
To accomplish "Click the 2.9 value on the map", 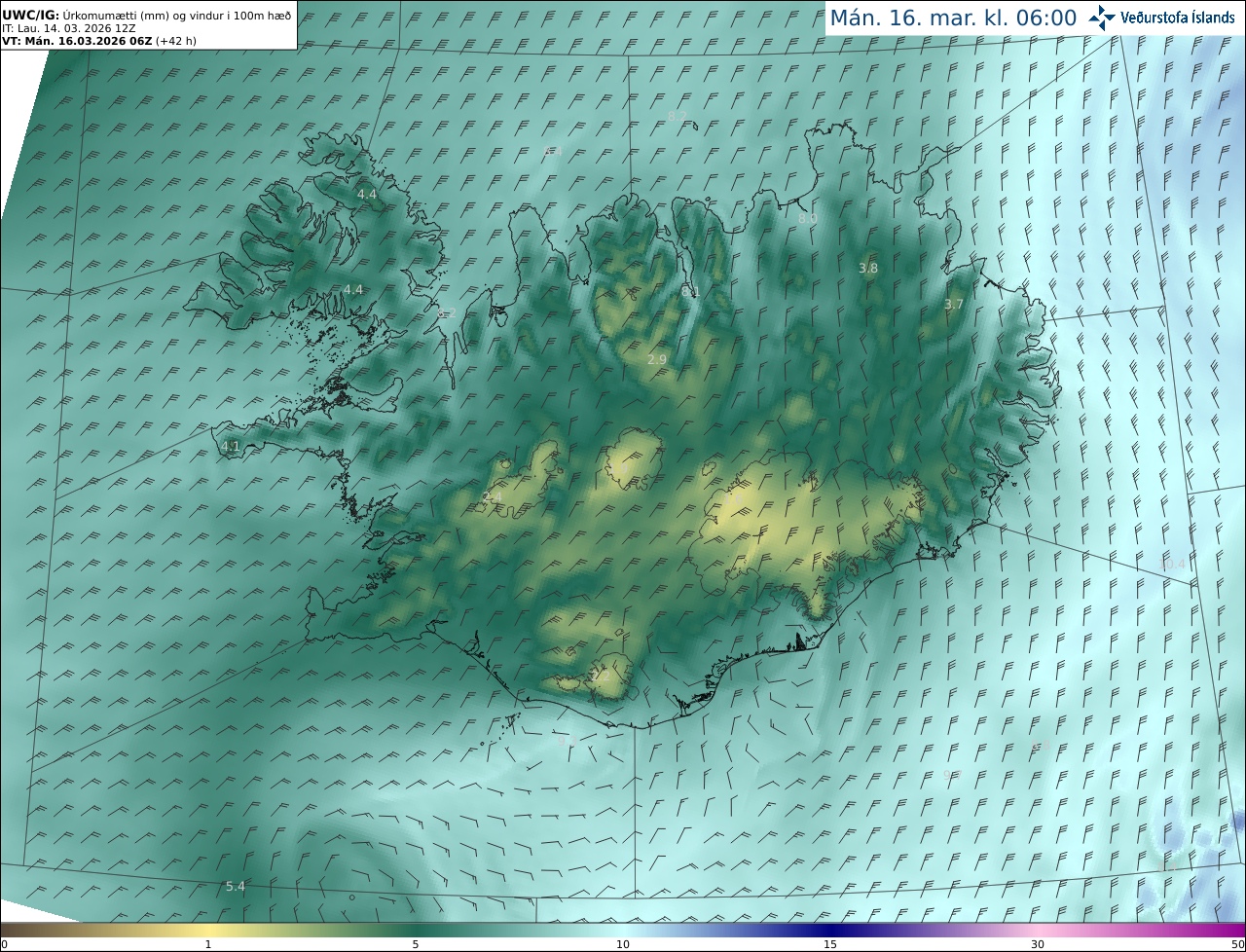I will [657, 359].
